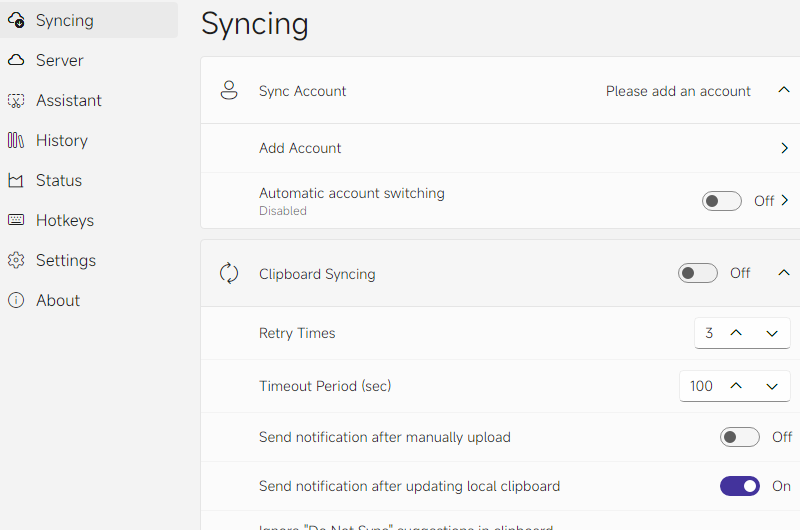This screenshot has width=800, height=530.
Task: Click the Settings gear icon
Action: (x=16, y=260)
